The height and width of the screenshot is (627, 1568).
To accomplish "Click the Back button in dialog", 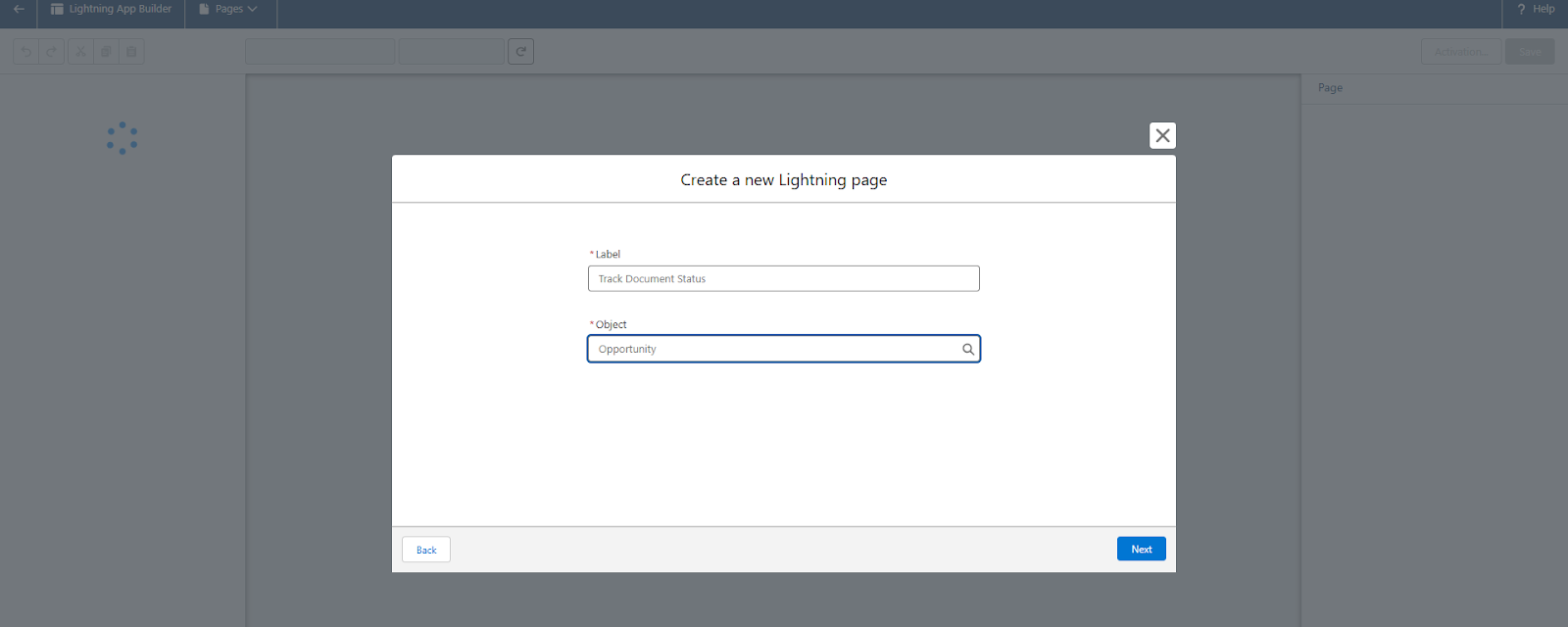I will point(426,551).
